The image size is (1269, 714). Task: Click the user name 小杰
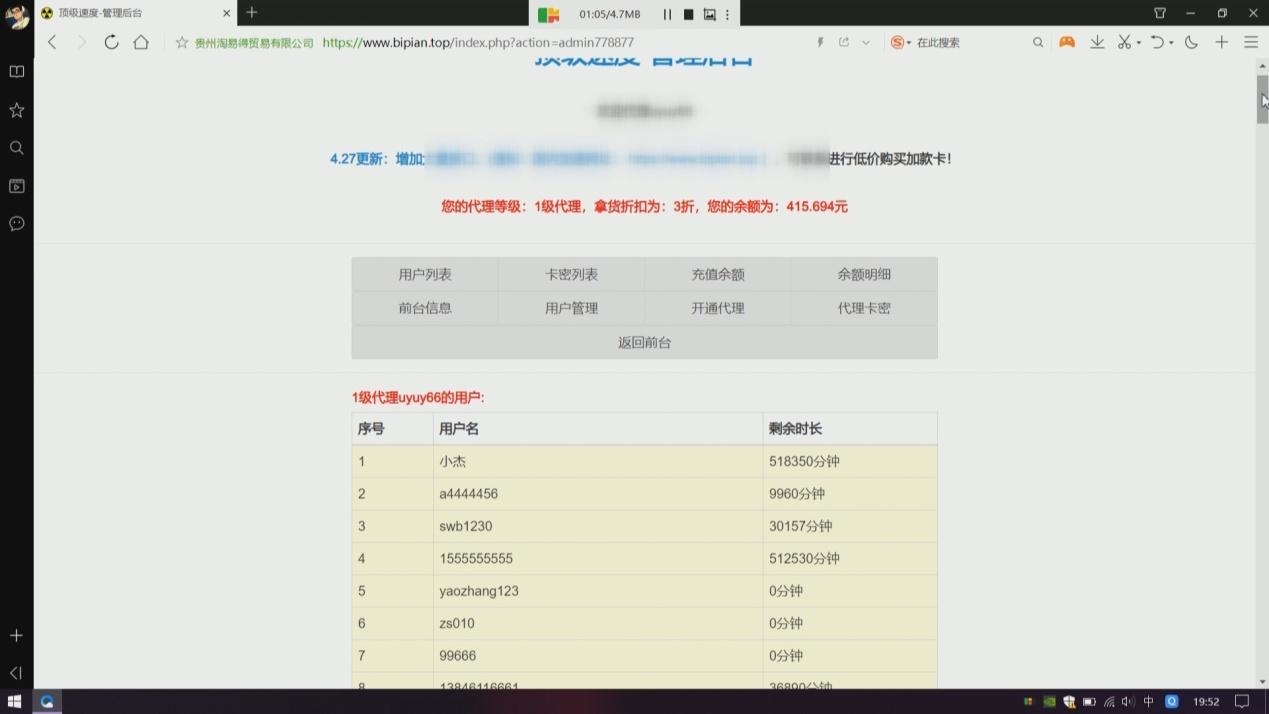coord(452,461)
